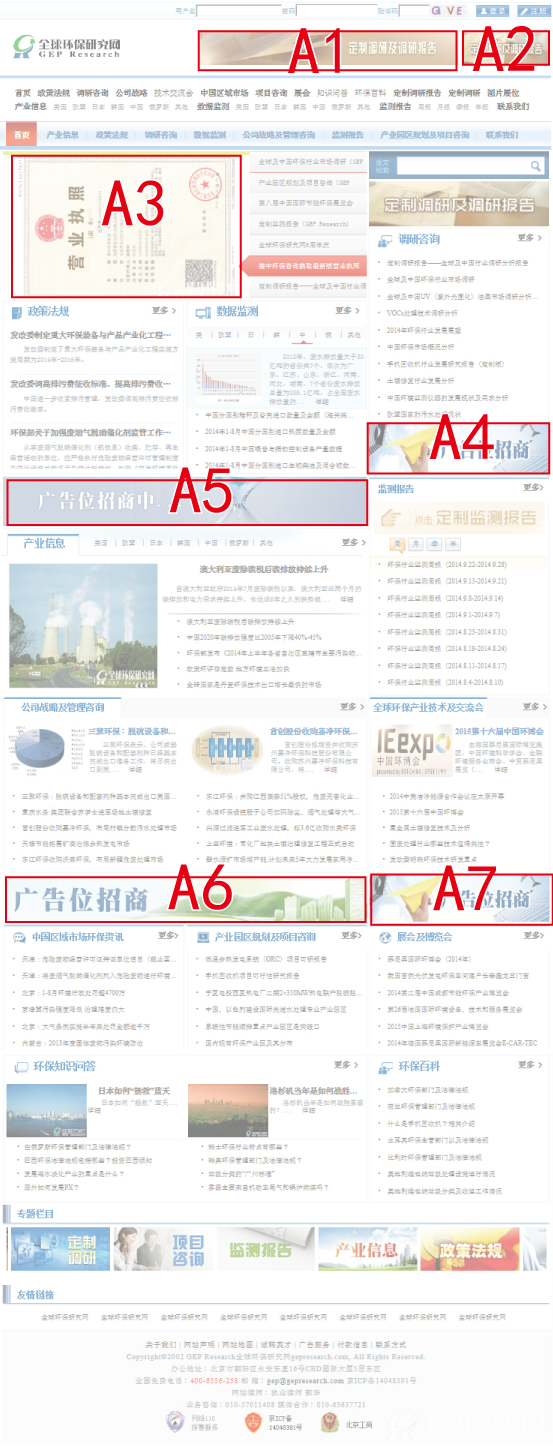Viewport: 553px width, 1446px height.
Task: Click 更多 next to 调研咨询 heading
Action: 530,239
